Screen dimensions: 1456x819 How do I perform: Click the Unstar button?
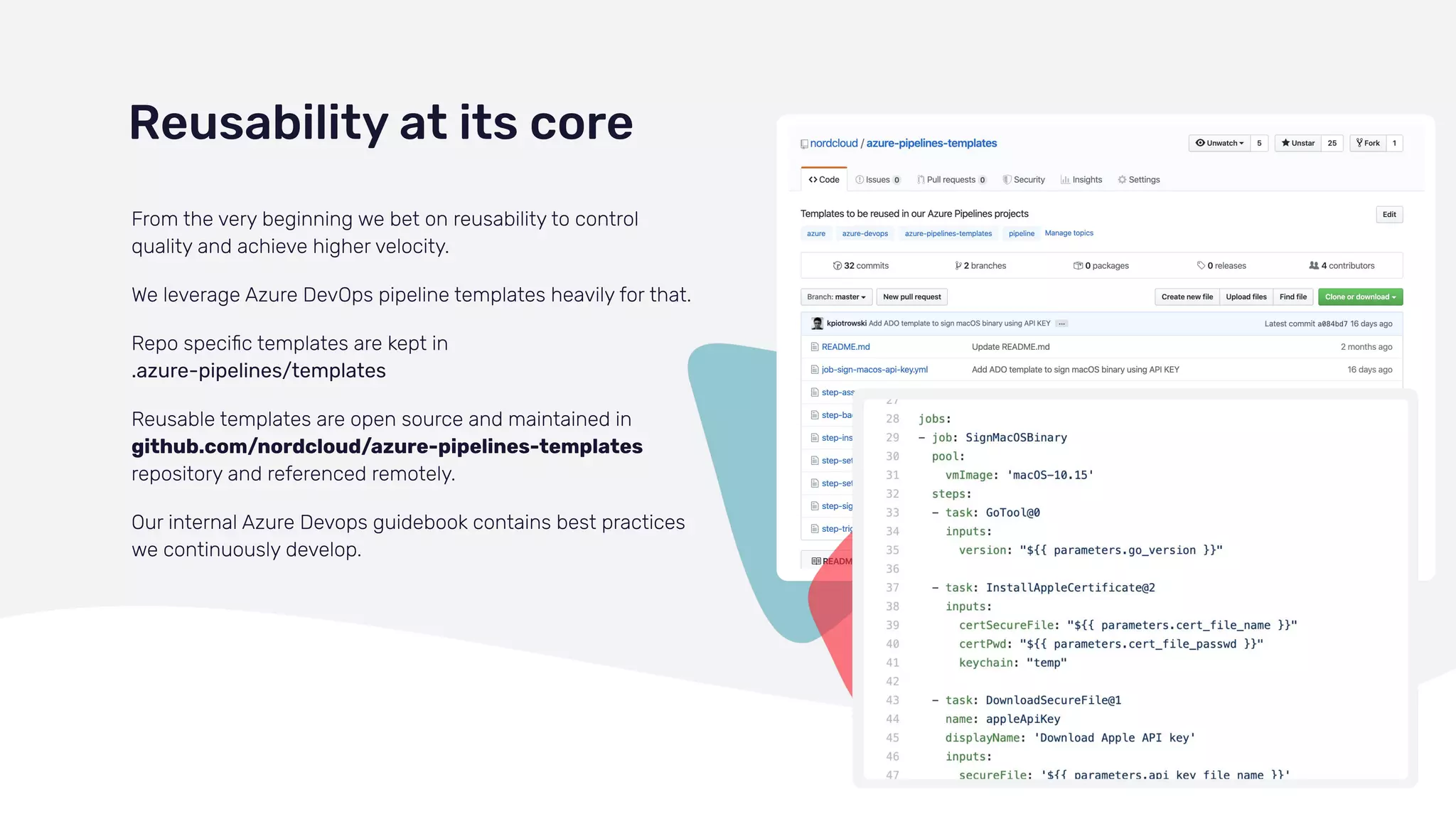pyautogui.click(x=1298, y=143)
